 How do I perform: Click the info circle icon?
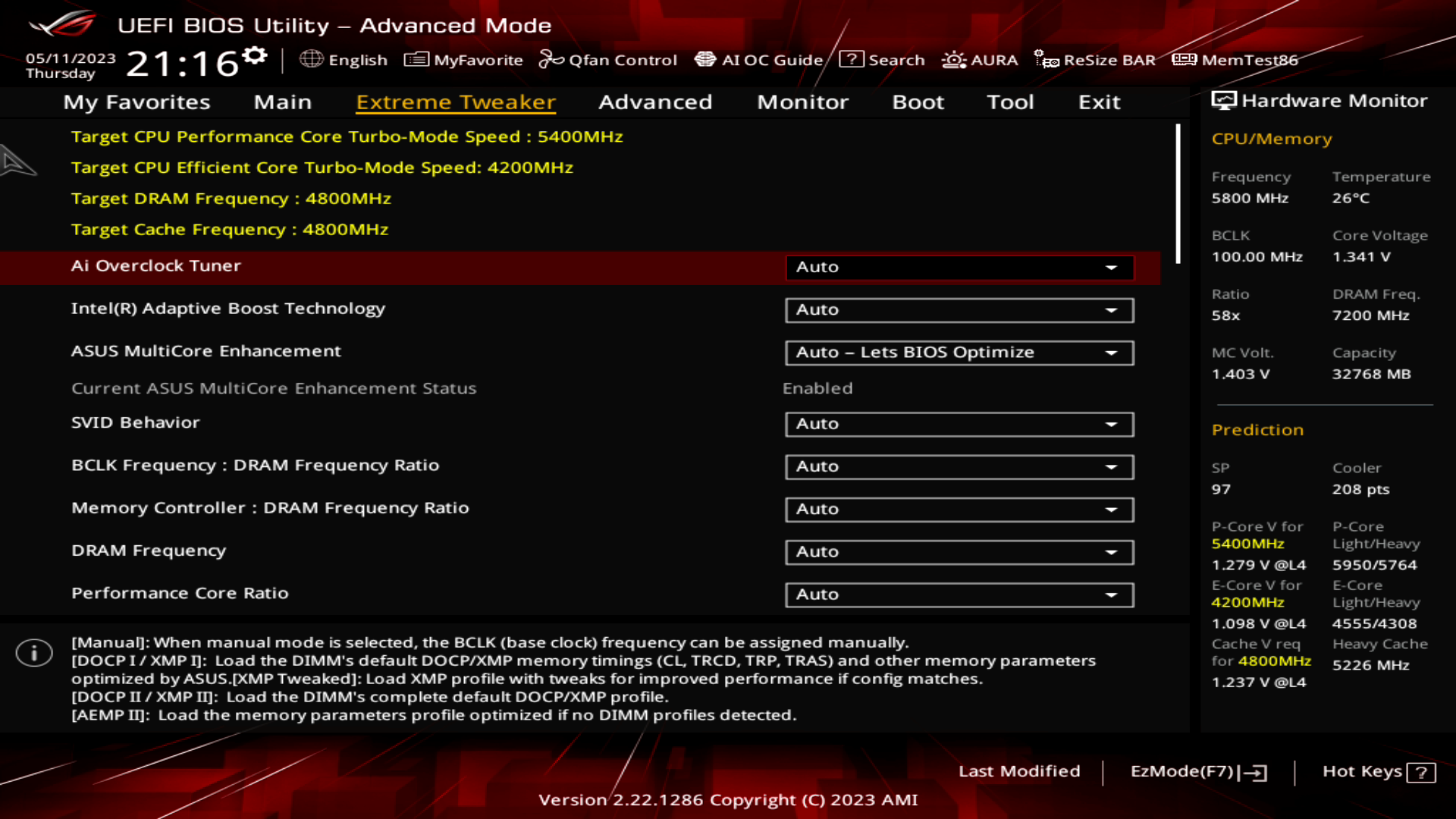[34, 653]
